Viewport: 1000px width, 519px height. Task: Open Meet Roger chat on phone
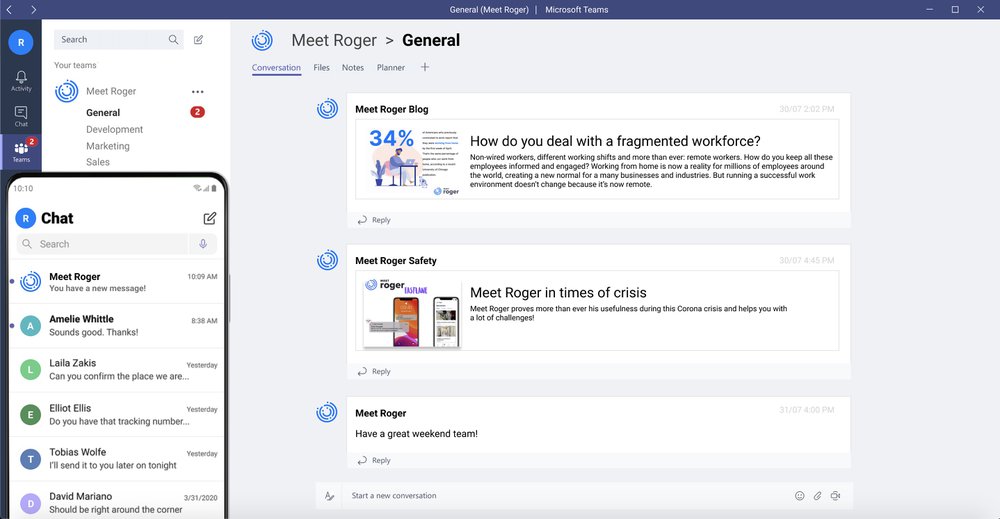coord(117,282)
